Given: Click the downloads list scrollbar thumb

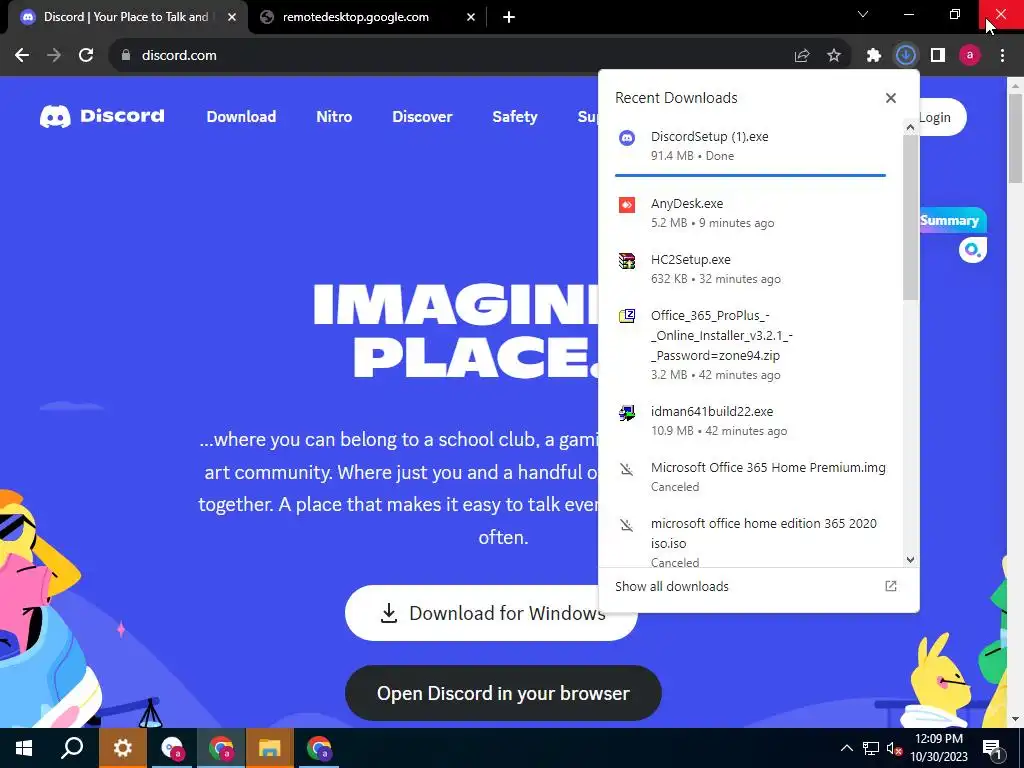Looking at the screenshot, I should 910,217.
